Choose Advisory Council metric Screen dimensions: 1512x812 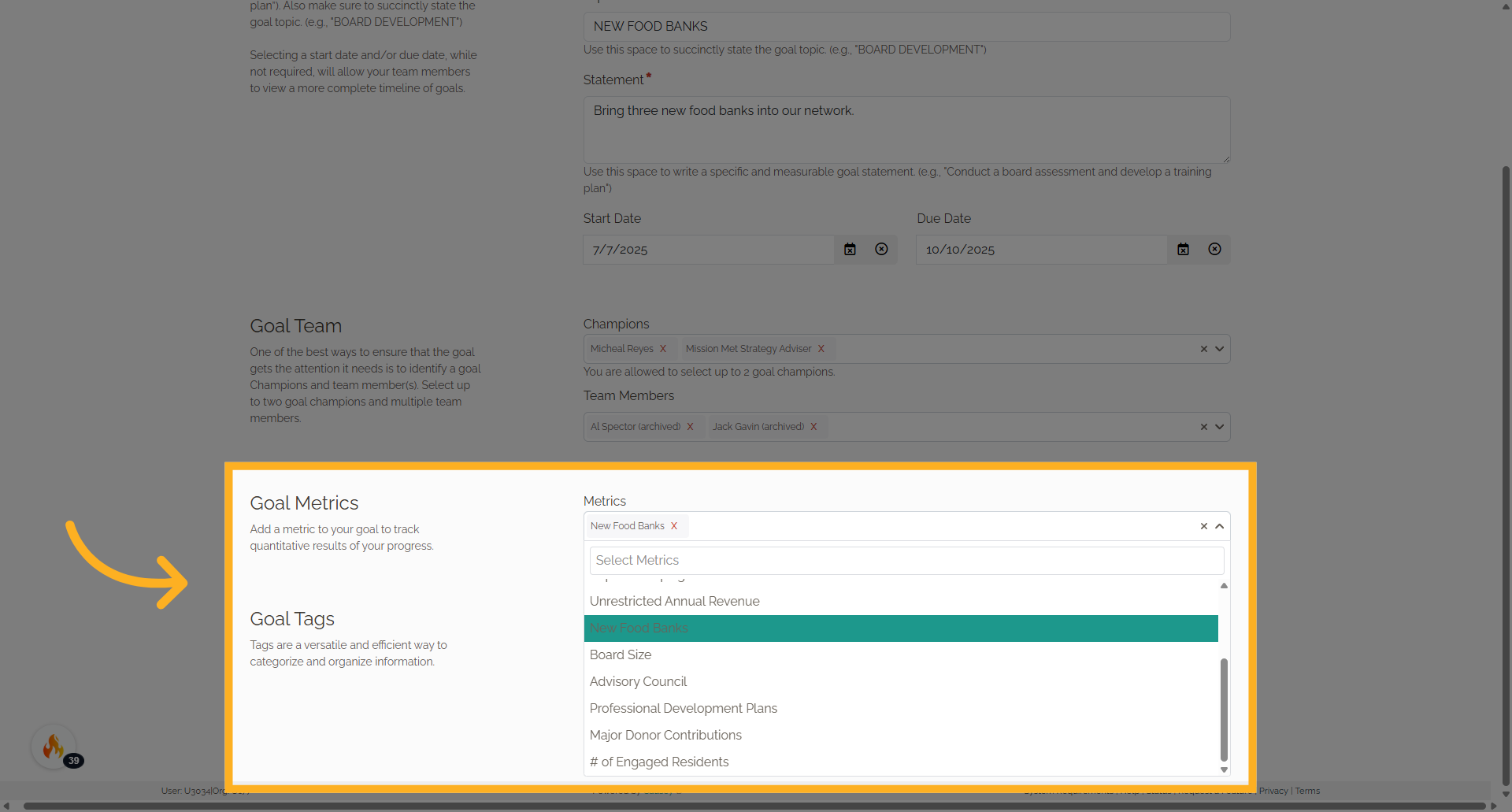(x=901, y=682)
